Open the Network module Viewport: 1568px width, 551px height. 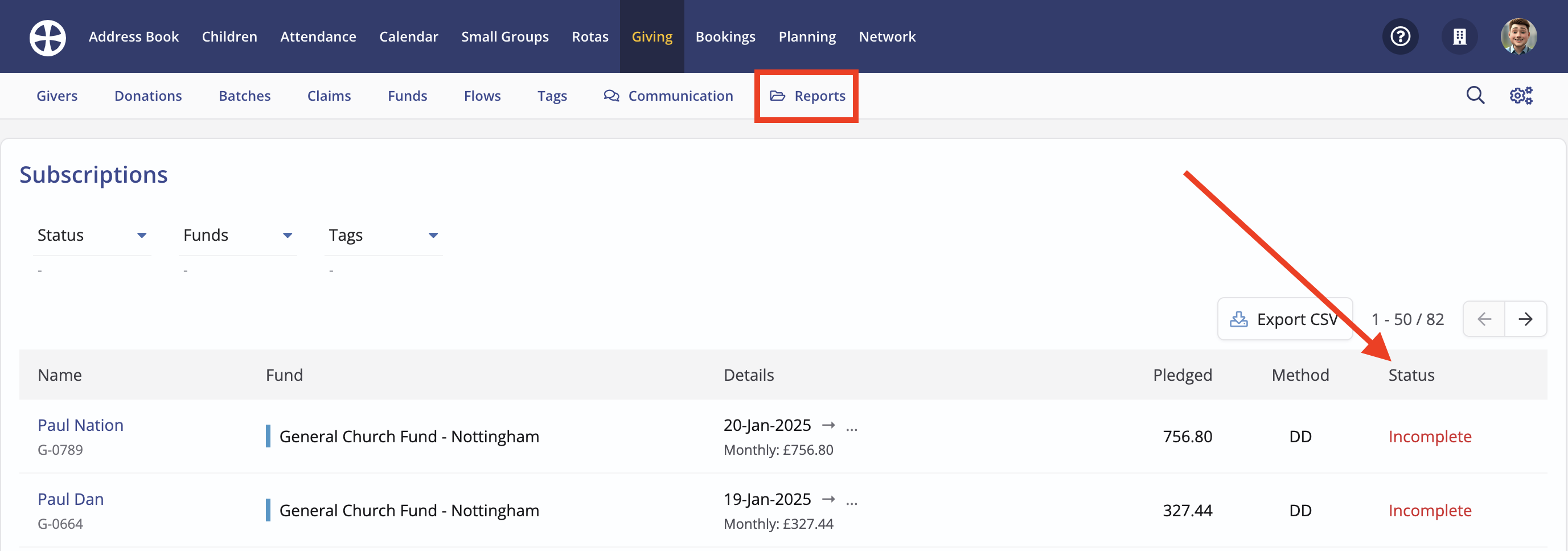[x=887, y=36]
